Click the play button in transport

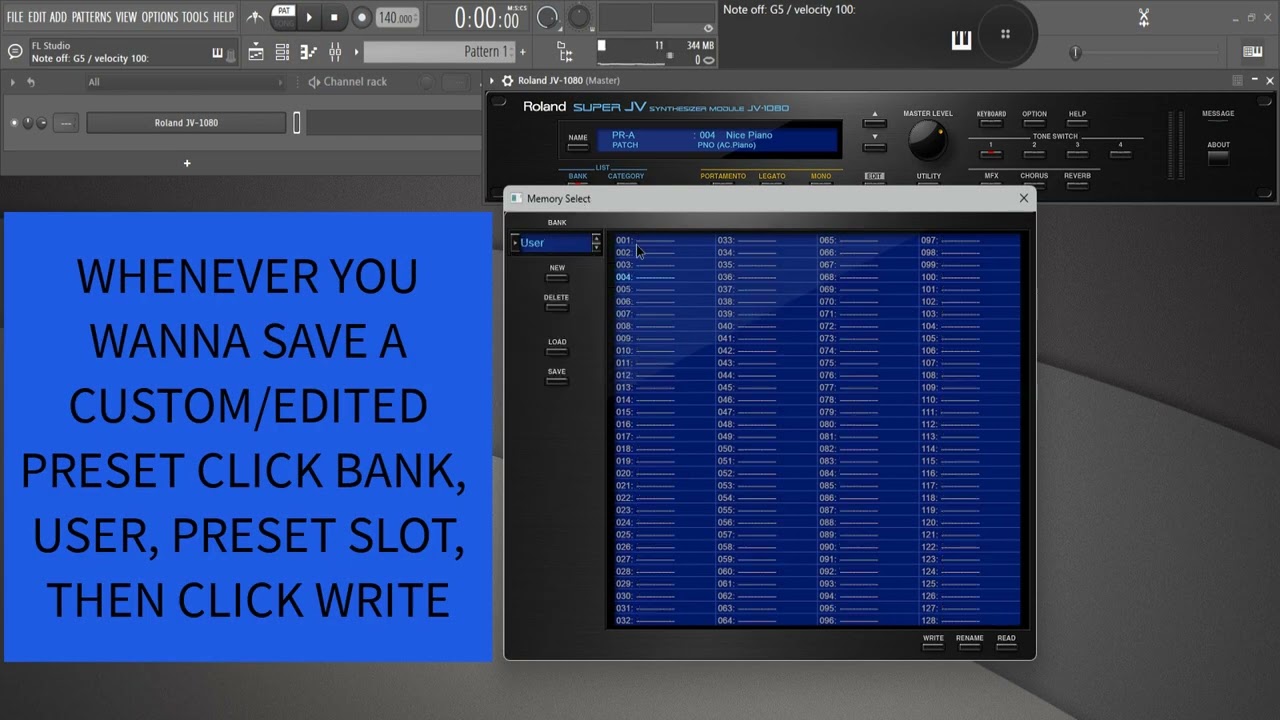pos(309,17)
